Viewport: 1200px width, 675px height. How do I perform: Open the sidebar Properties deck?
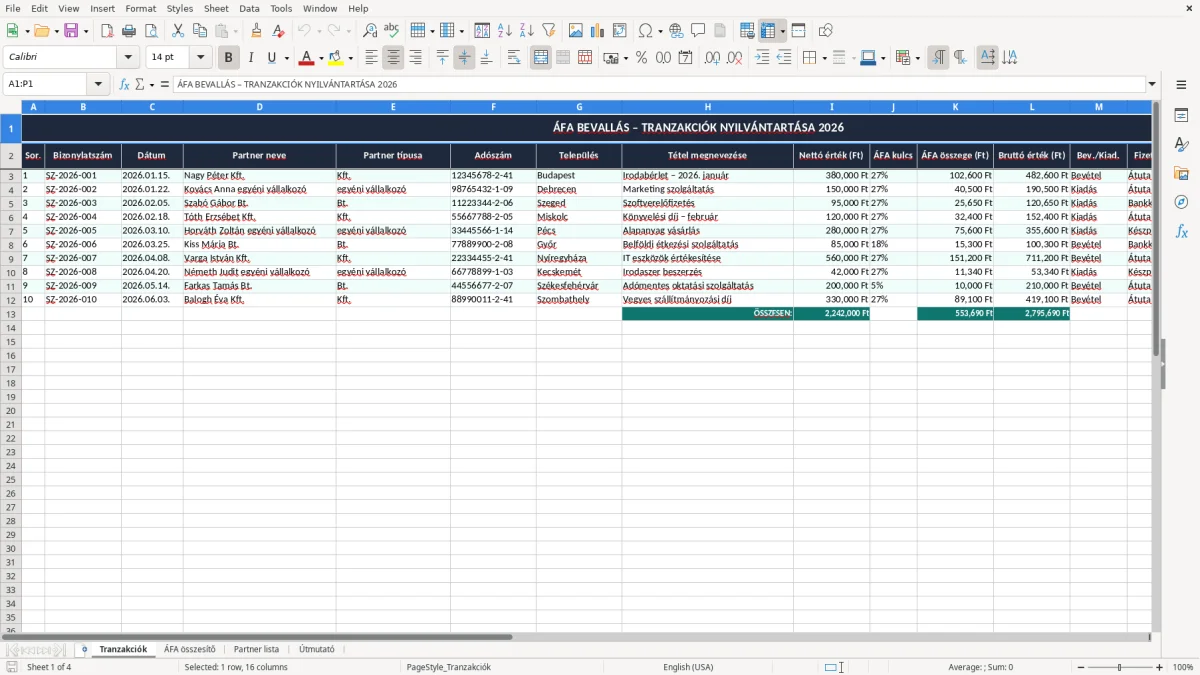point(1181,116)
